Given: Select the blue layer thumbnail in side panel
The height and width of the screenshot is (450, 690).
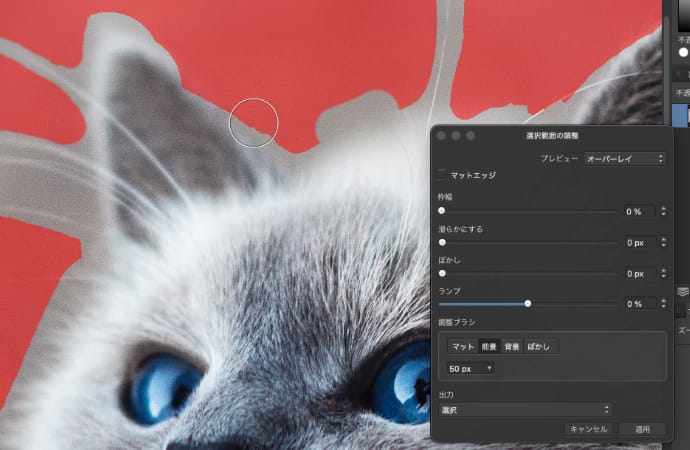Looking at the screenshot, I should point(681,115).
